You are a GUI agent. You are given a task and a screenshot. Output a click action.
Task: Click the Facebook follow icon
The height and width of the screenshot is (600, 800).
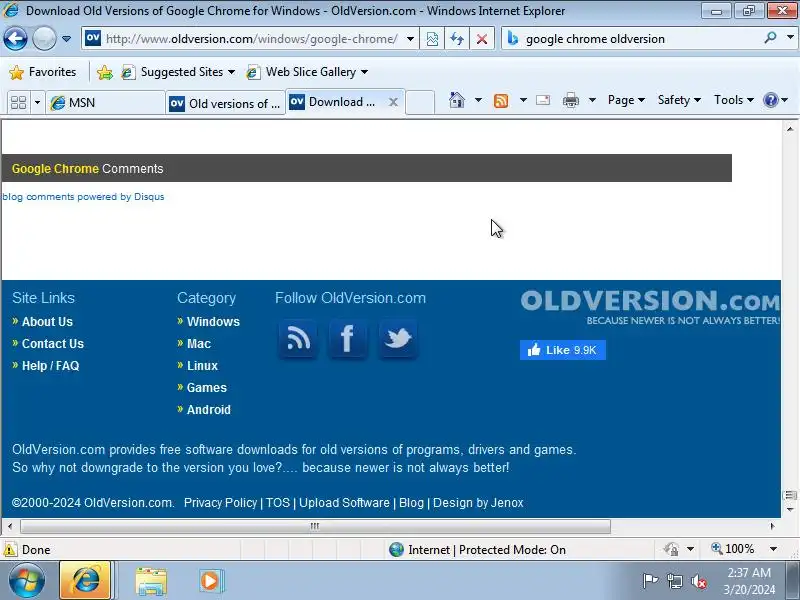[x=347, y=339]
